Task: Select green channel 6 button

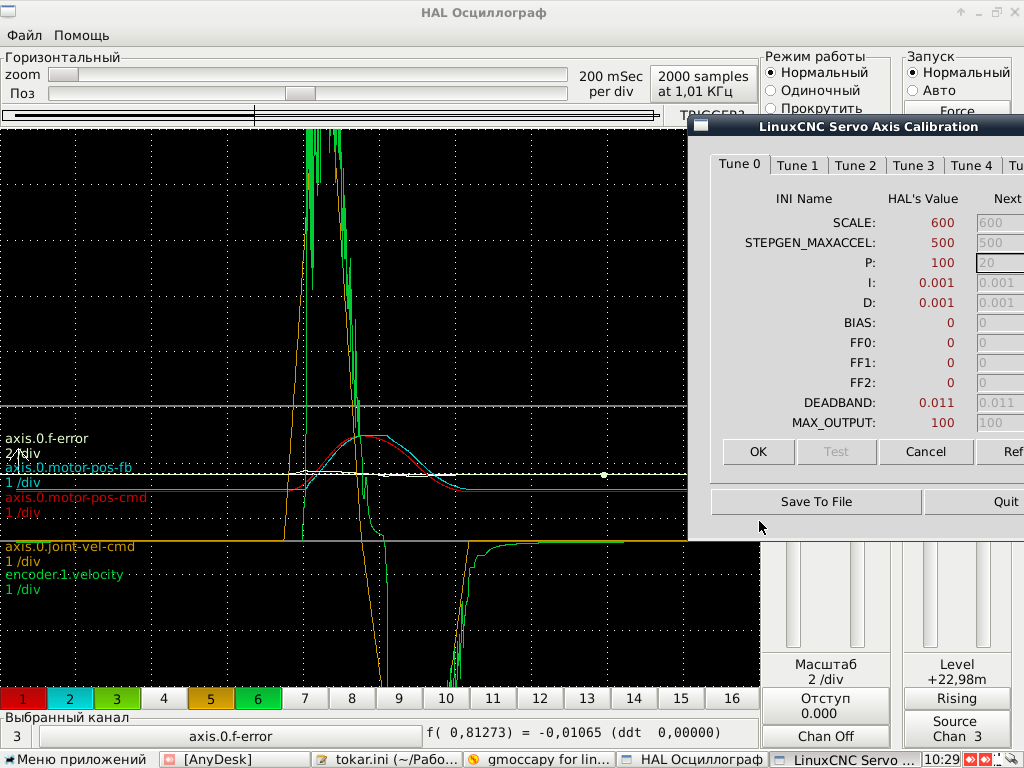Action: pos(258,699)
